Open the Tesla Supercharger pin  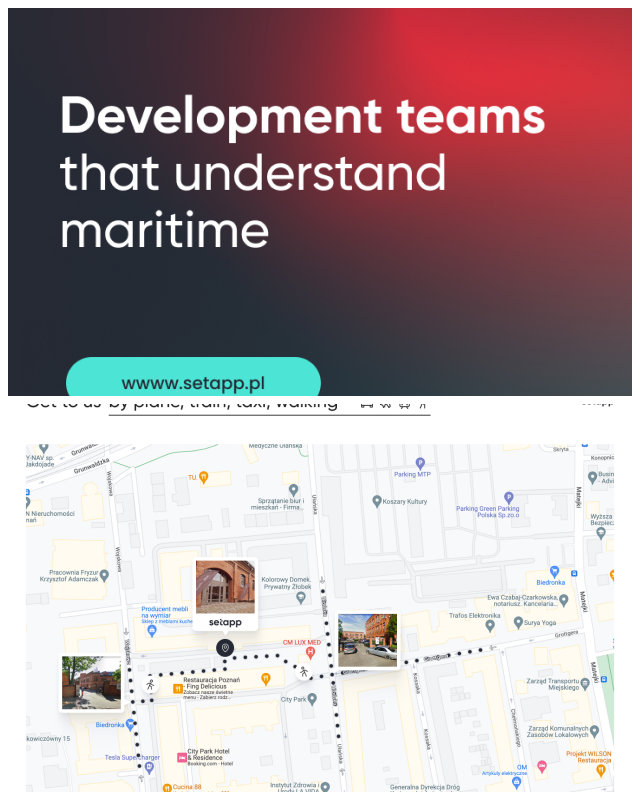pyautogui.click(x=149, y=768)
